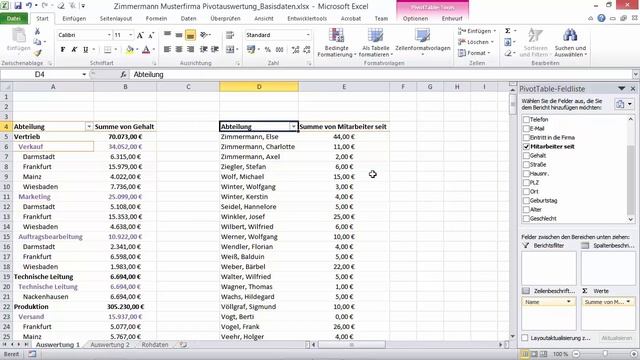Click the thousands separator 000 icon
This screenshot has height=360, width=640.
[x=280, y=49]
